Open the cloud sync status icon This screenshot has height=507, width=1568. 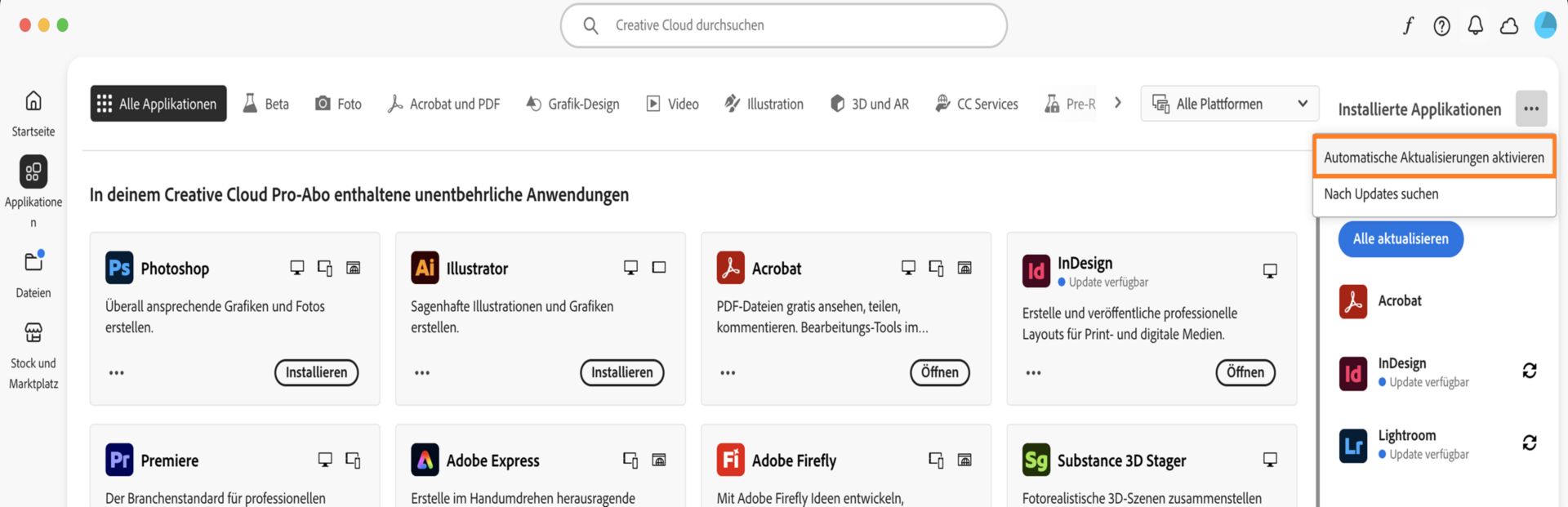[1509, 26]
